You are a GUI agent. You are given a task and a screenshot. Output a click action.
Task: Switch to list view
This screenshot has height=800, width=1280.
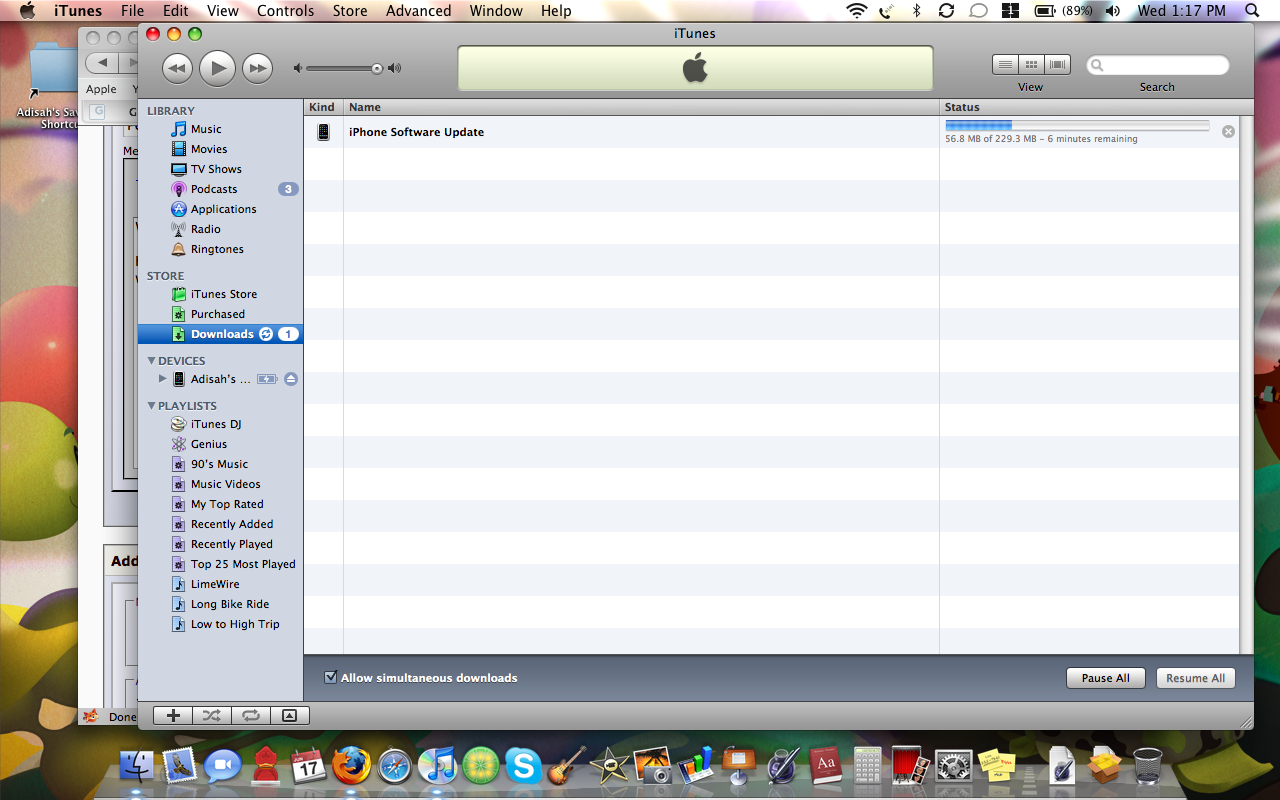tap(1005, 65)
